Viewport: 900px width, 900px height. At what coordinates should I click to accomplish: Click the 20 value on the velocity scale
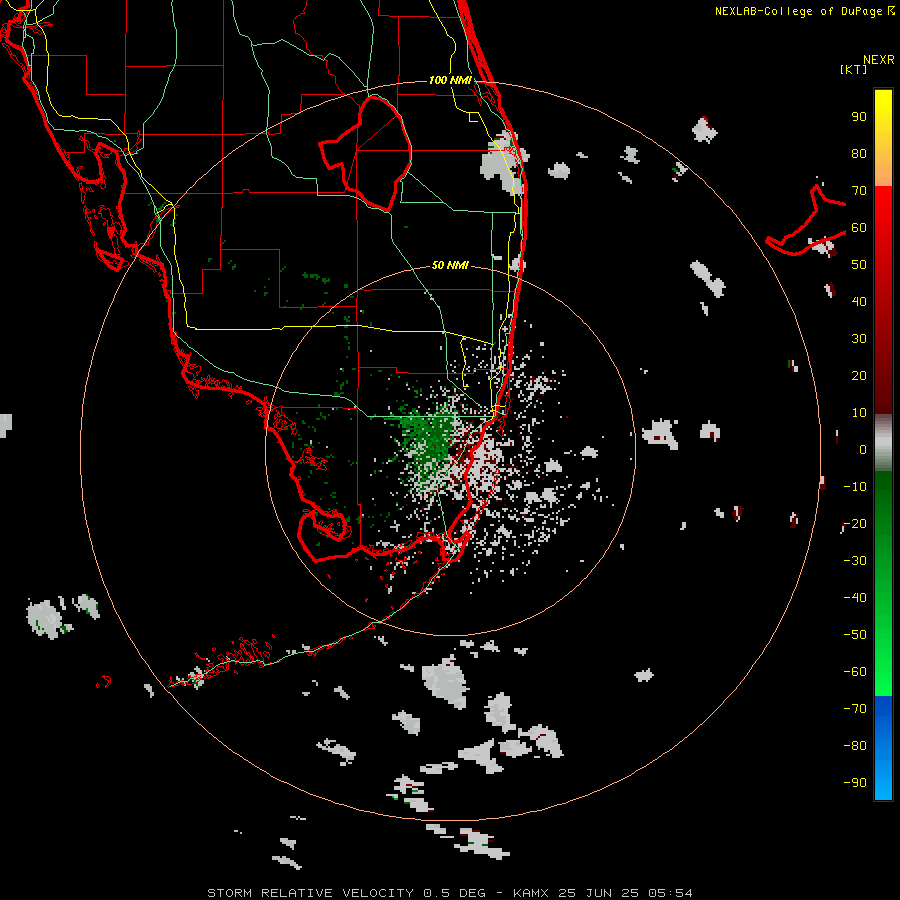(859, 376)
